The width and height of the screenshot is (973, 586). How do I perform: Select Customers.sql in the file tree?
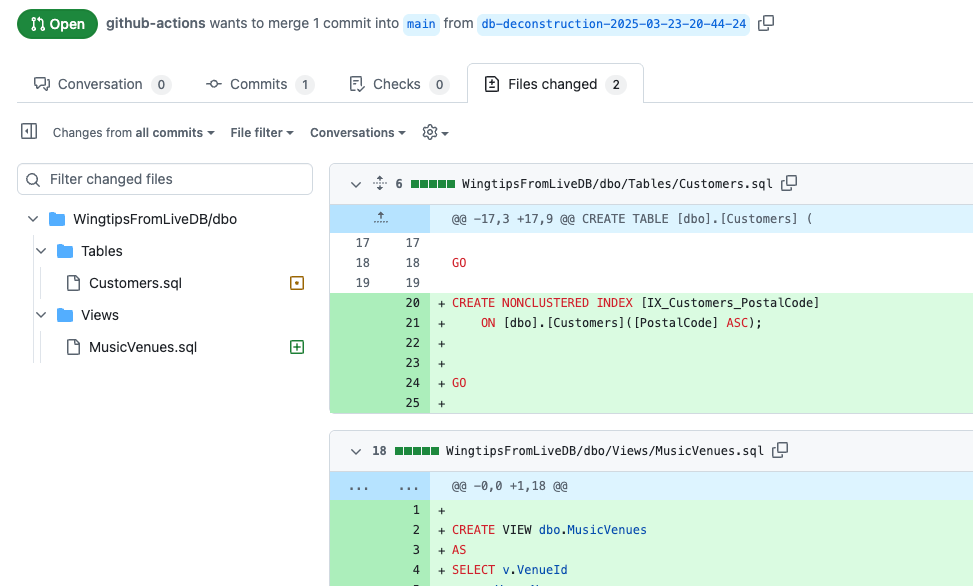tap(135, 283)
